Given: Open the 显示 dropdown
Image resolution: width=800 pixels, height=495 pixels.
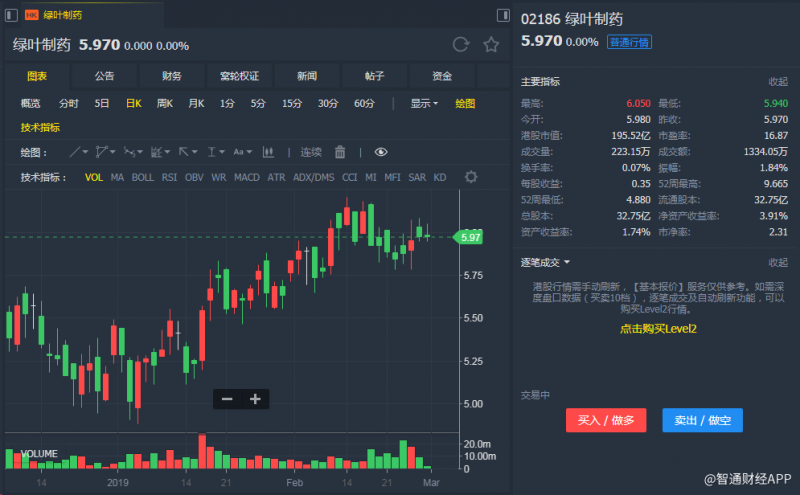Looking at the screenshot, I should tap(424, 104).
